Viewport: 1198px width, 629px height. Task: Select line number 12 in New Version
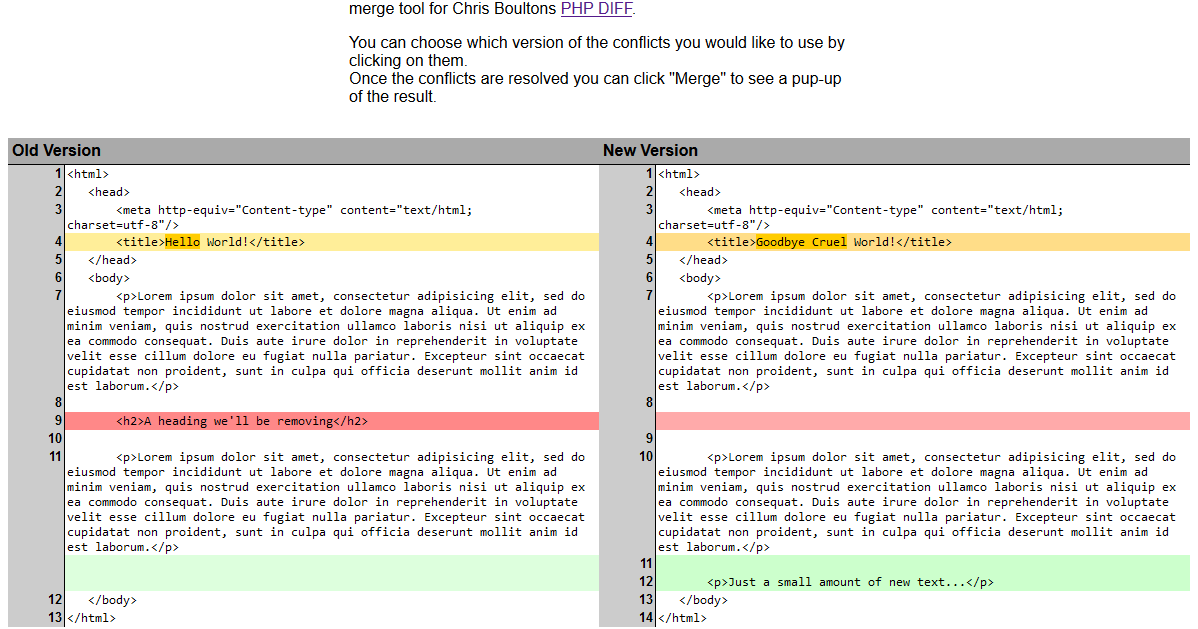pyautogui.click(x=646, y=581)
